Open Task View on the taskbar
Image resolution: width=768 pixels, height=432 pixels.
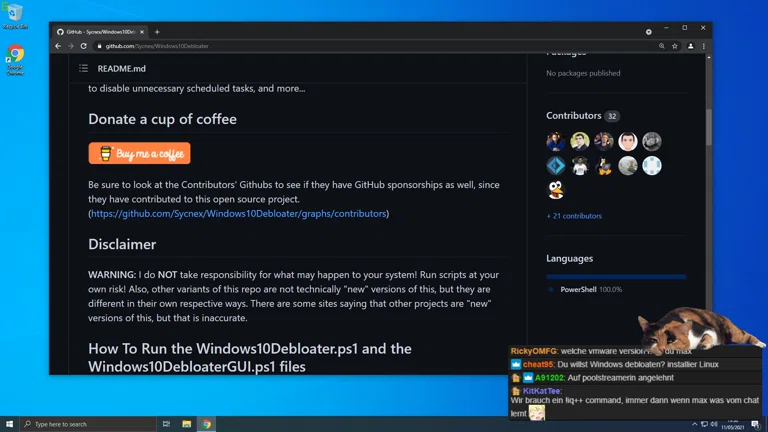click(166, 424)
